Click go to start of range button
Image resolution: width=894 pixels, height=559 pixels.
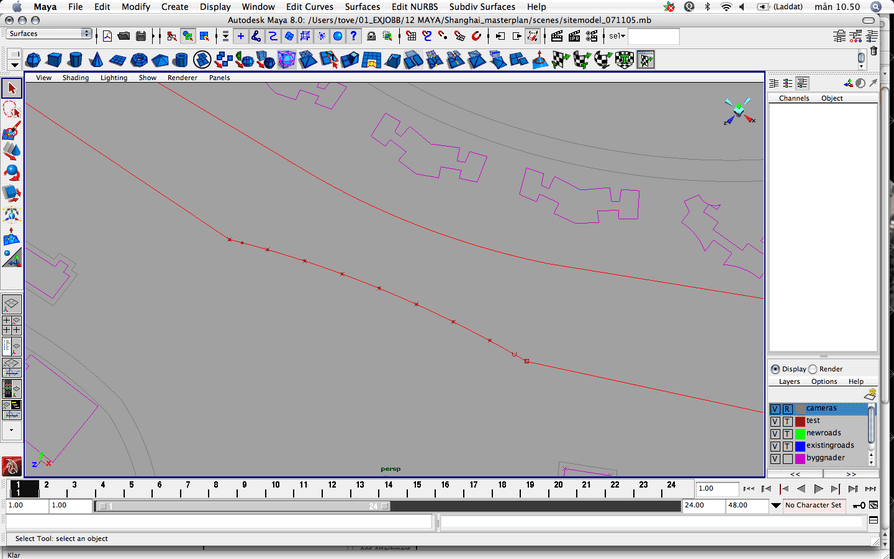pyautogui.click(x=749, y=489)
